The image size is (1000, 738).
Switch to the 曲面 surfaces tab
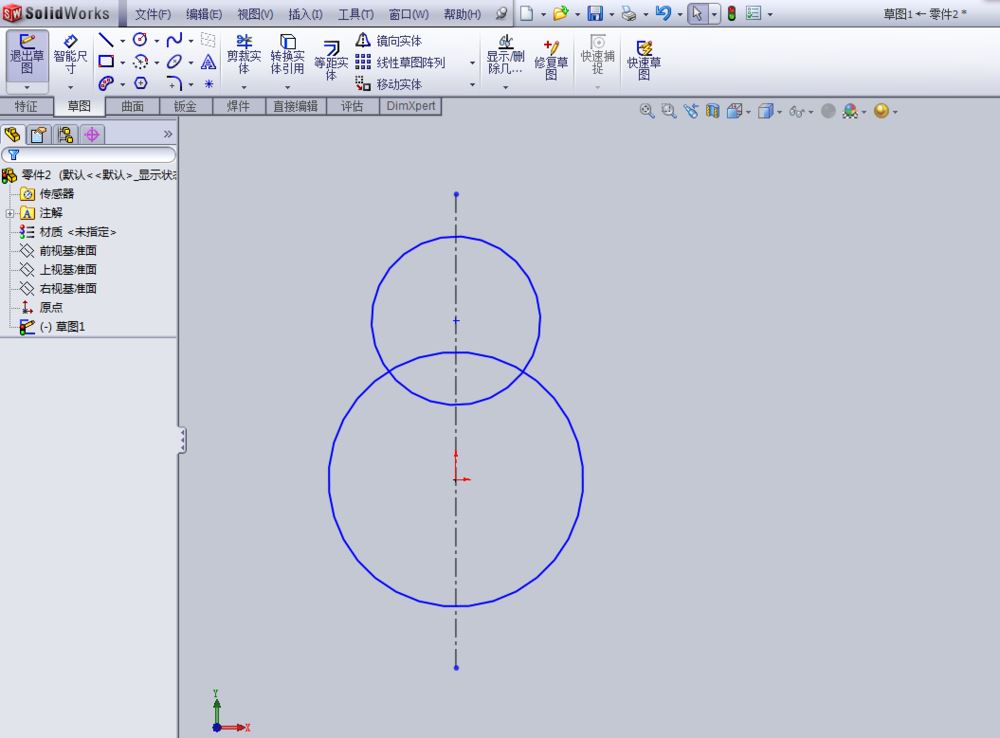click(x=133, y=106)
